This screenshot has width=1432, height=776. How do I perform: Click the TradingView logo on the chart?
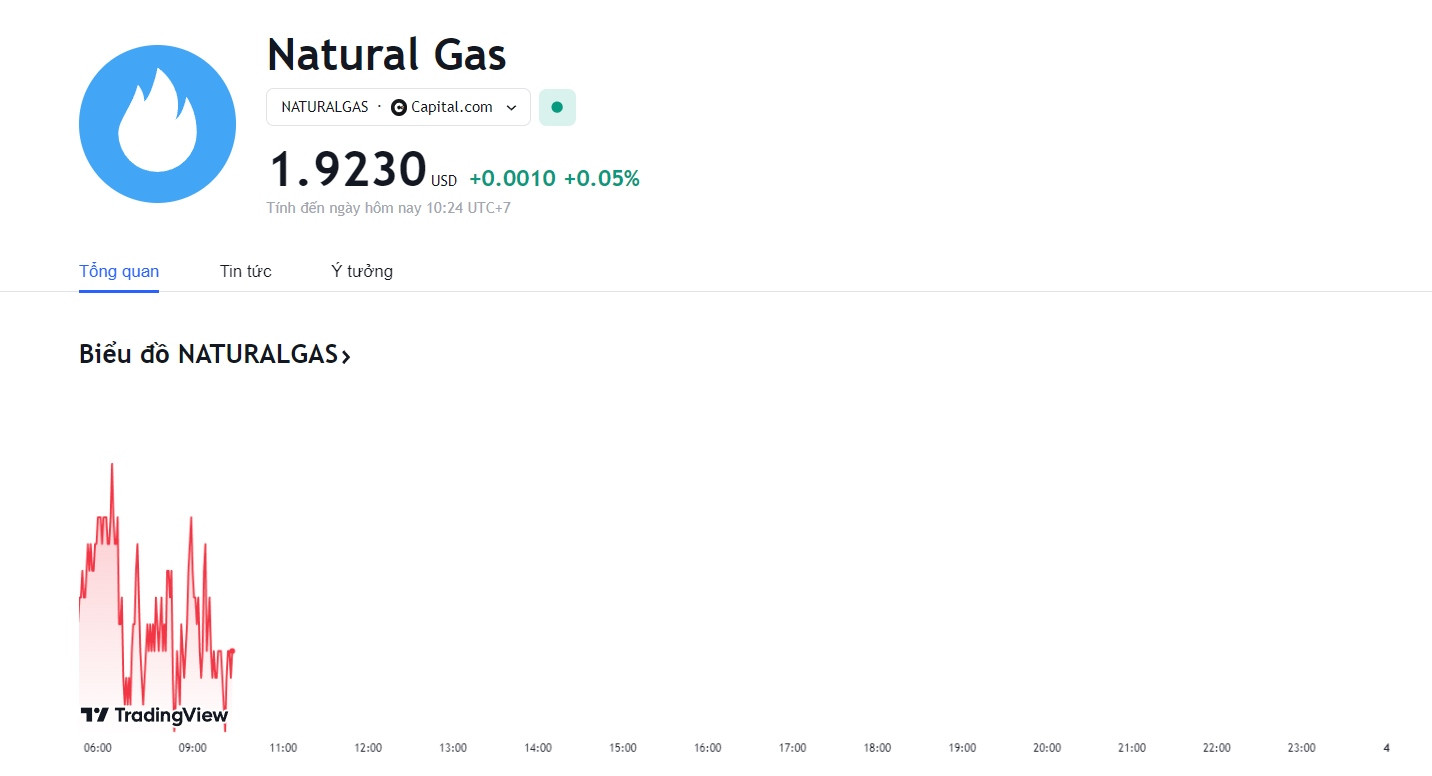154,715
